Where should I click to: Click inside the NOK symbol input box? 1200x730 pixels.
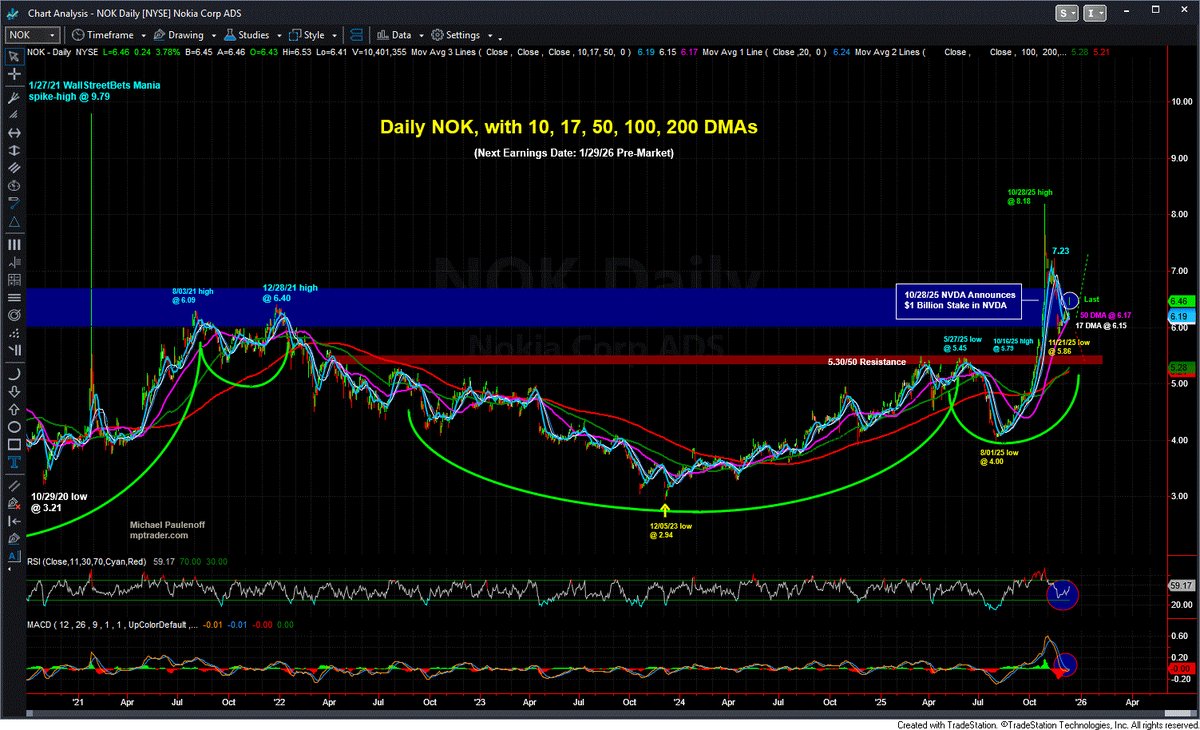coord(25,33)
